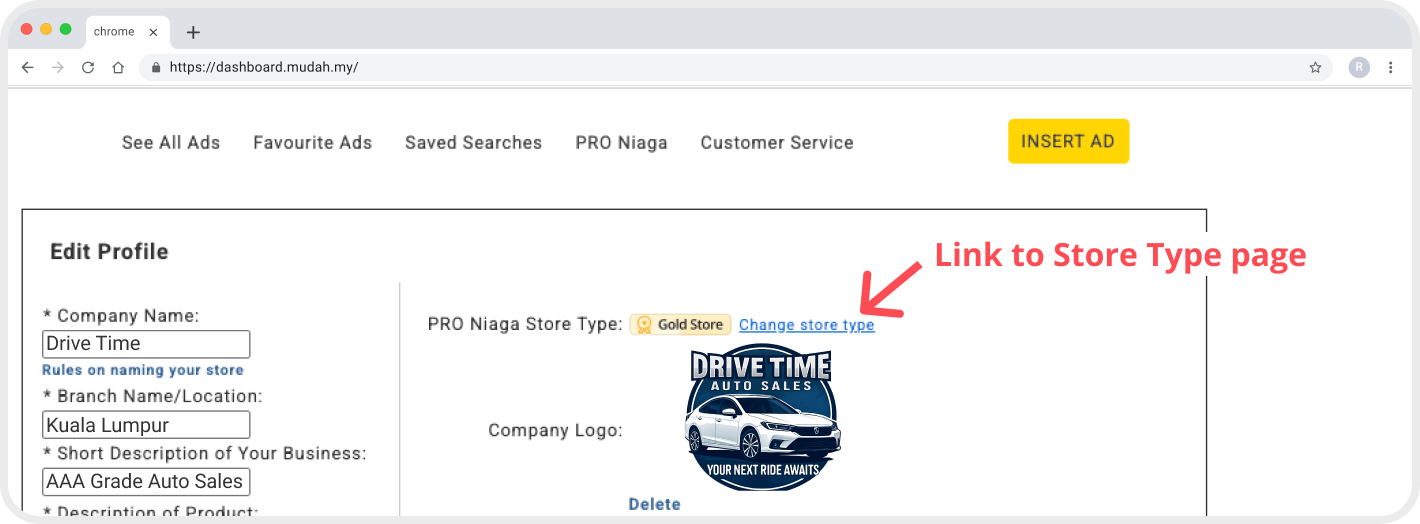This screenshot has width=1420, height=524.
Task: Open Rules on naming your store link
Action: (143, 370)
